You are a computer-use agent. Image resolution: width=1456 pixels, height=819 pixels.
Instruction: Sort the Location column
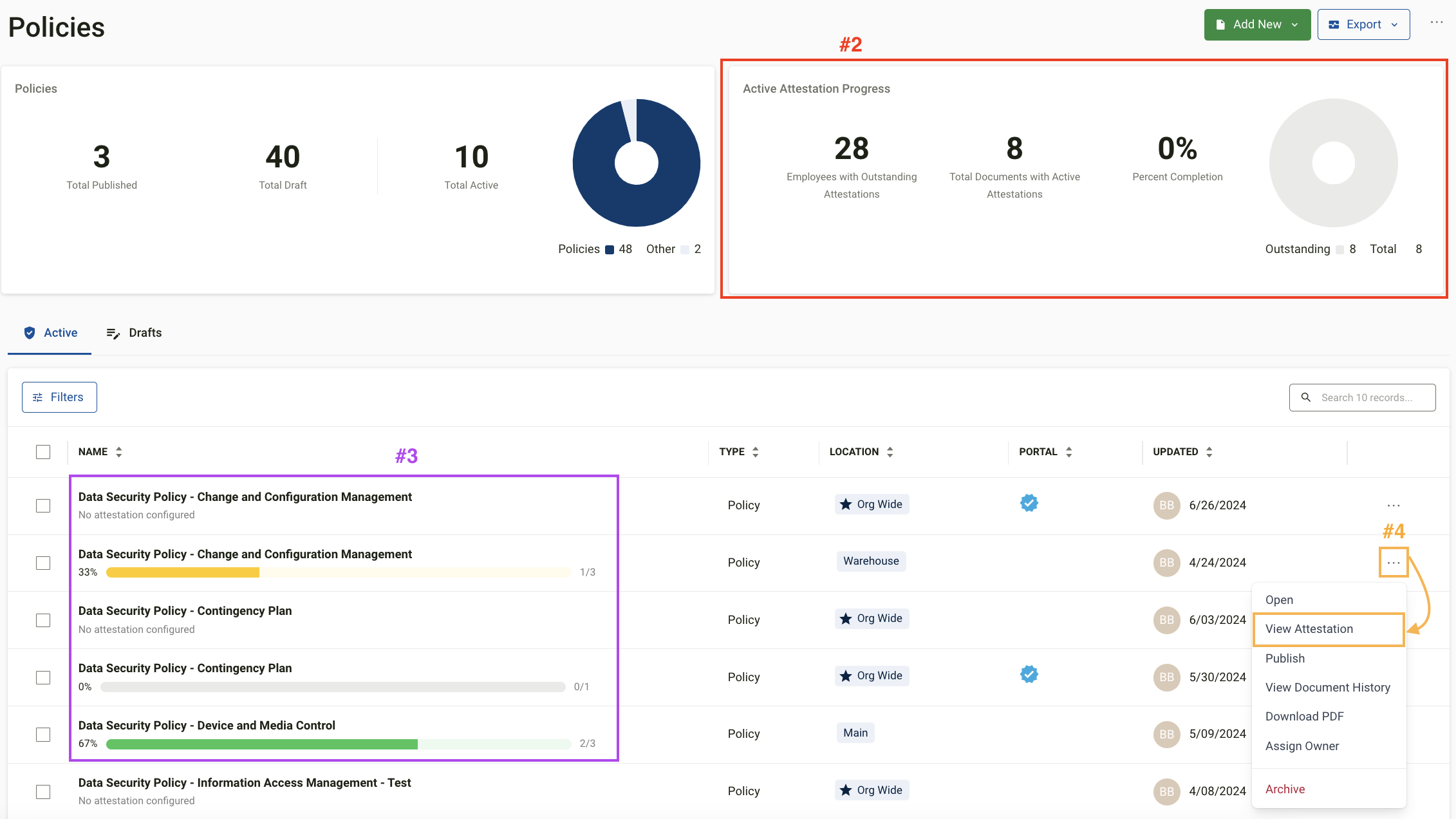890,452
